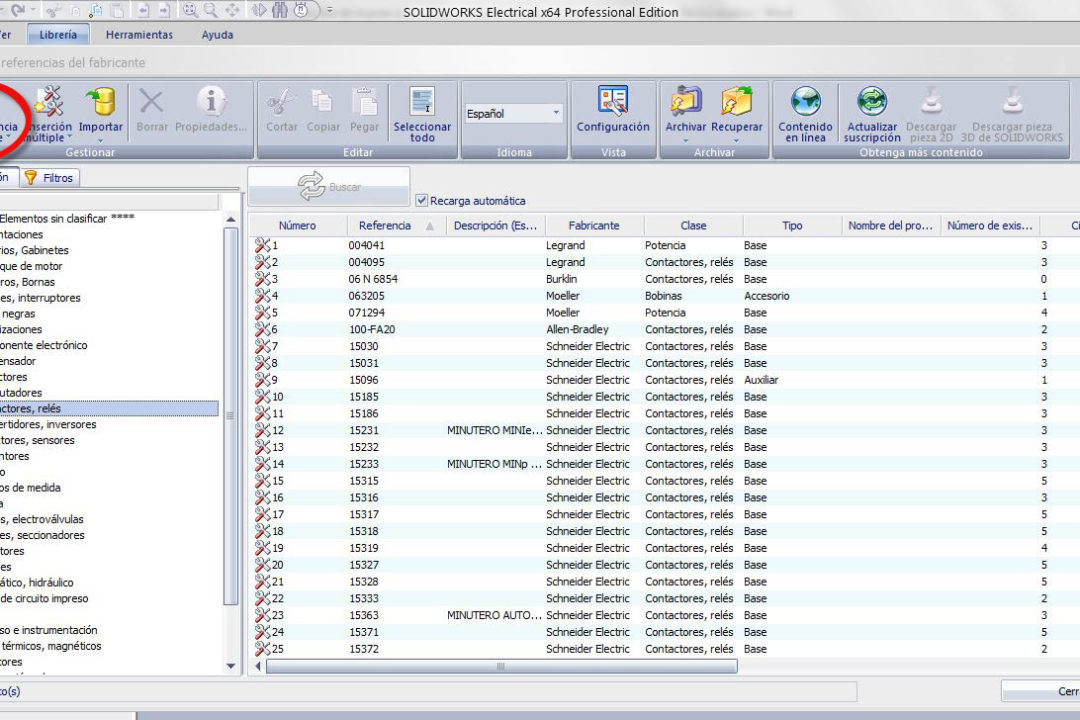Click the class tree scroll-up arrow

pyautogui.click(x=231, y=219)
